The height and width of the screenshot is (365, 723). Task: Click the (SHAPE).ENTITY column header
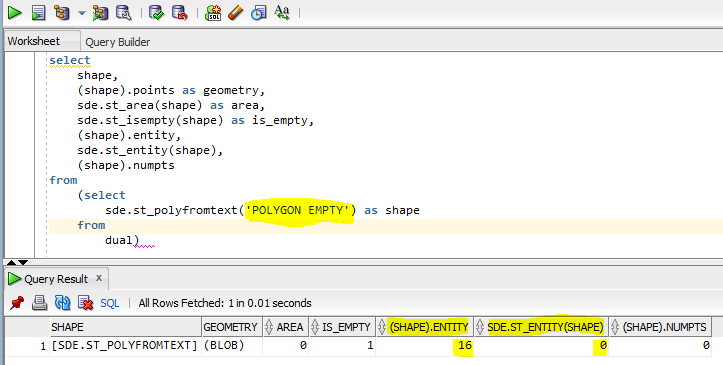click(x=424, y=327)
